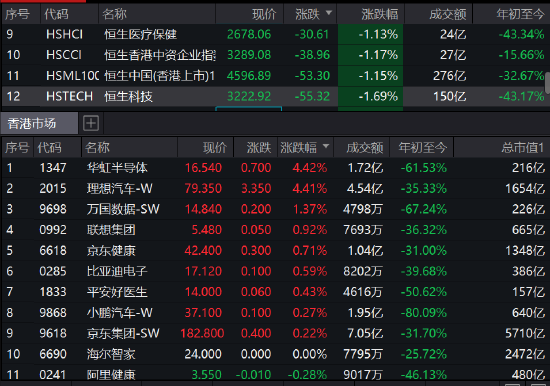
Task: Open 9698 万国数据-SW row
Action: click(275, 209)
